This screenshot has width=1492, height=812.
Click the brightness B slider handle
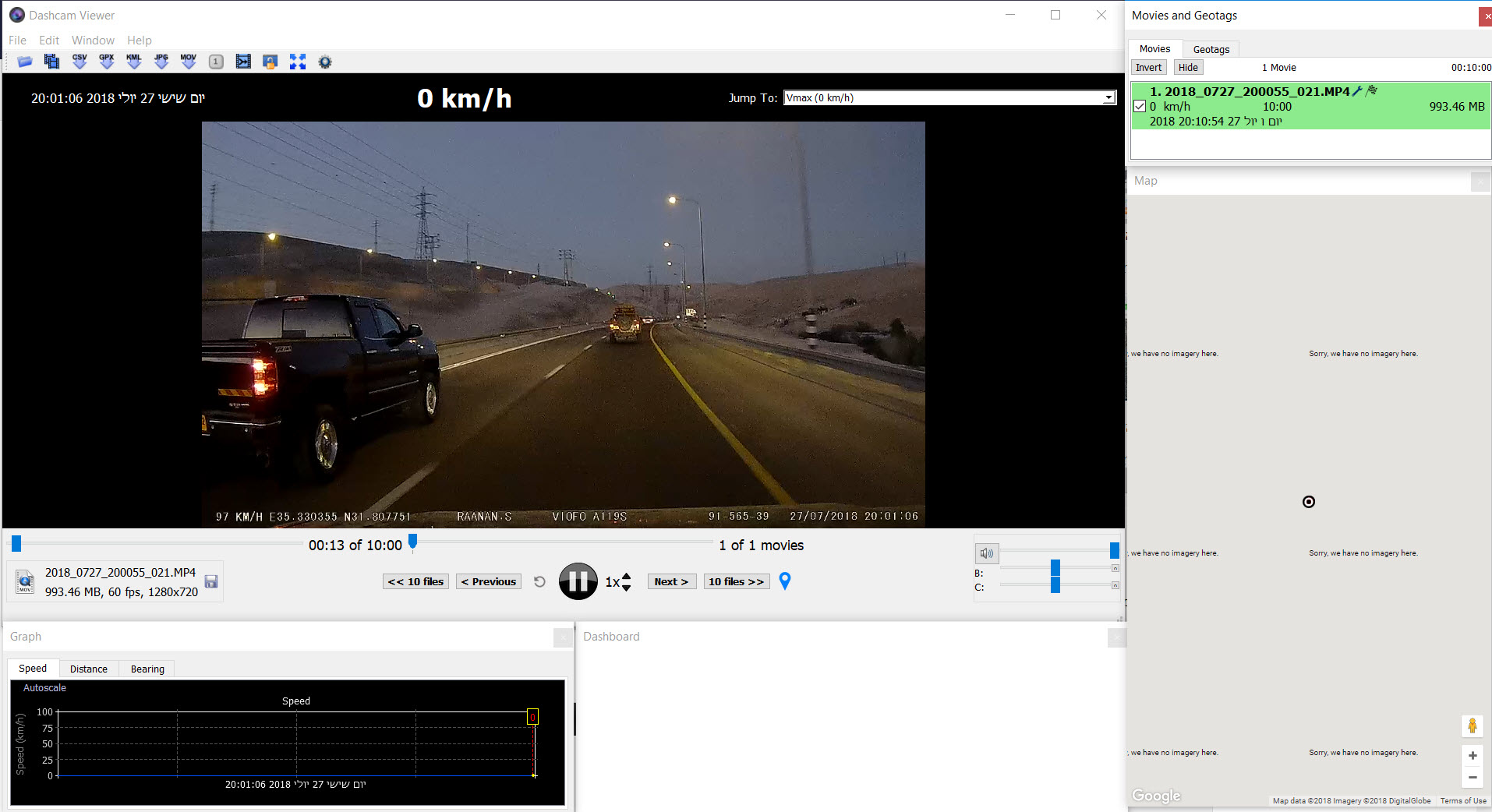1055,568
